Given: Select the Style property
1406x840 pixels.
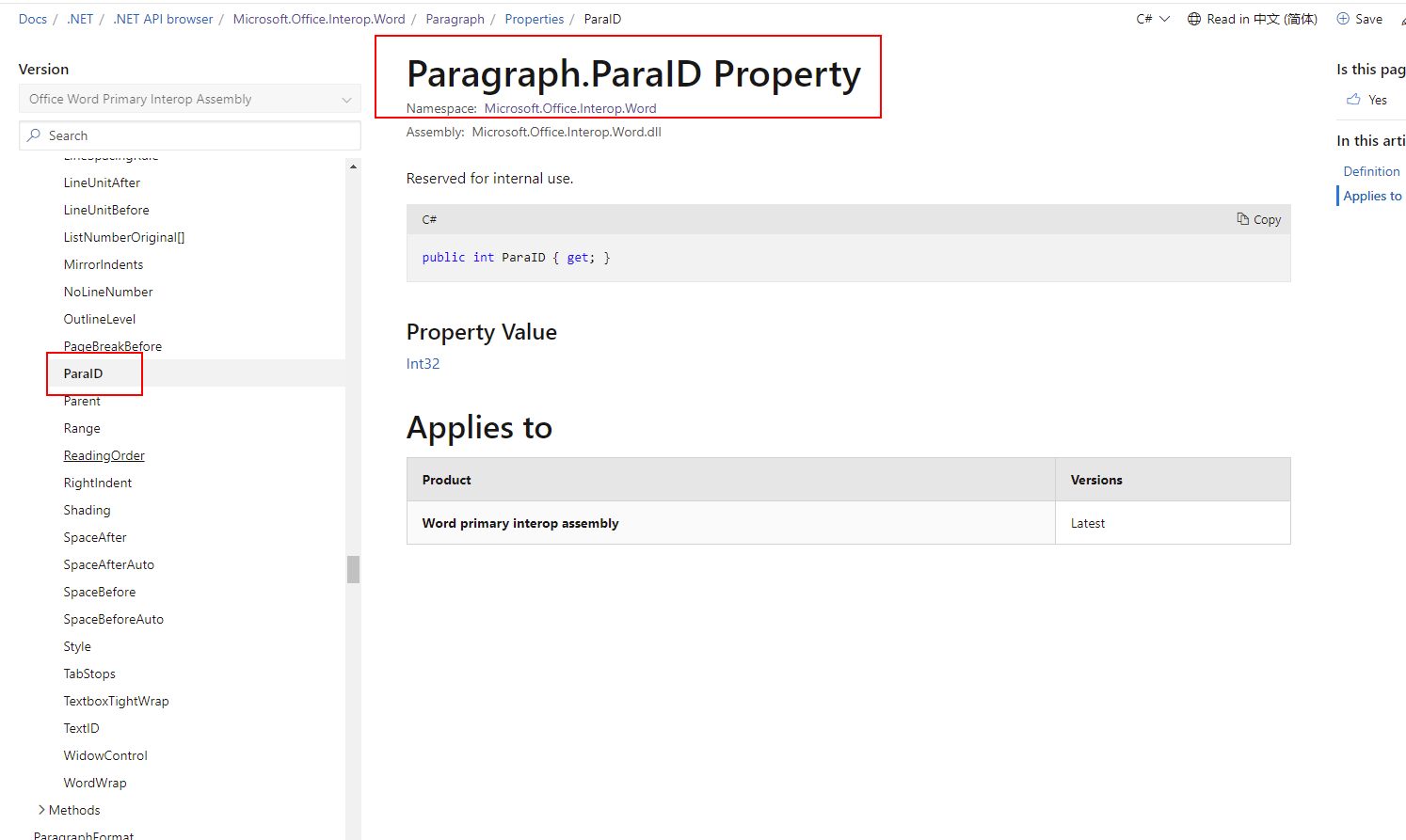Looking at the screenshot, I should [76, 646].
